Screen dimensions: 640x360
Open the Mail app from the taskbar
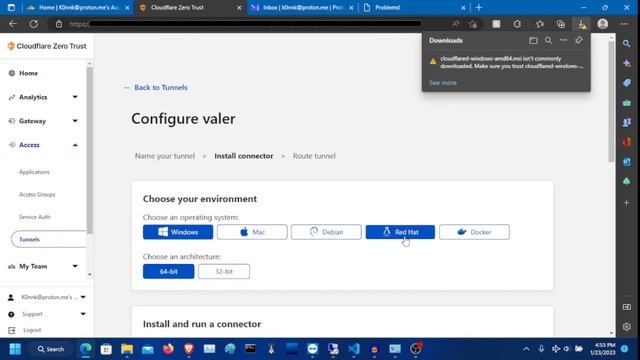pyautogui.click(x=147, y=349)
